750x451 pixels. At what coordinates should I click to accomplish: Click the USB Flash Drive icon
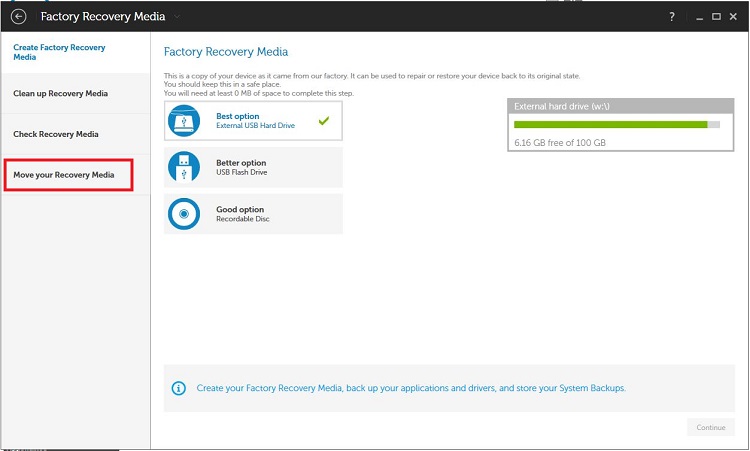(x=184, y=167)
